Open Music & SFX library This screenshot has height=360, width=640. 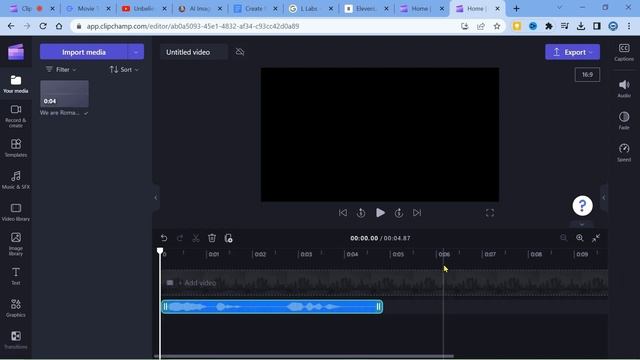pos(16,180)
